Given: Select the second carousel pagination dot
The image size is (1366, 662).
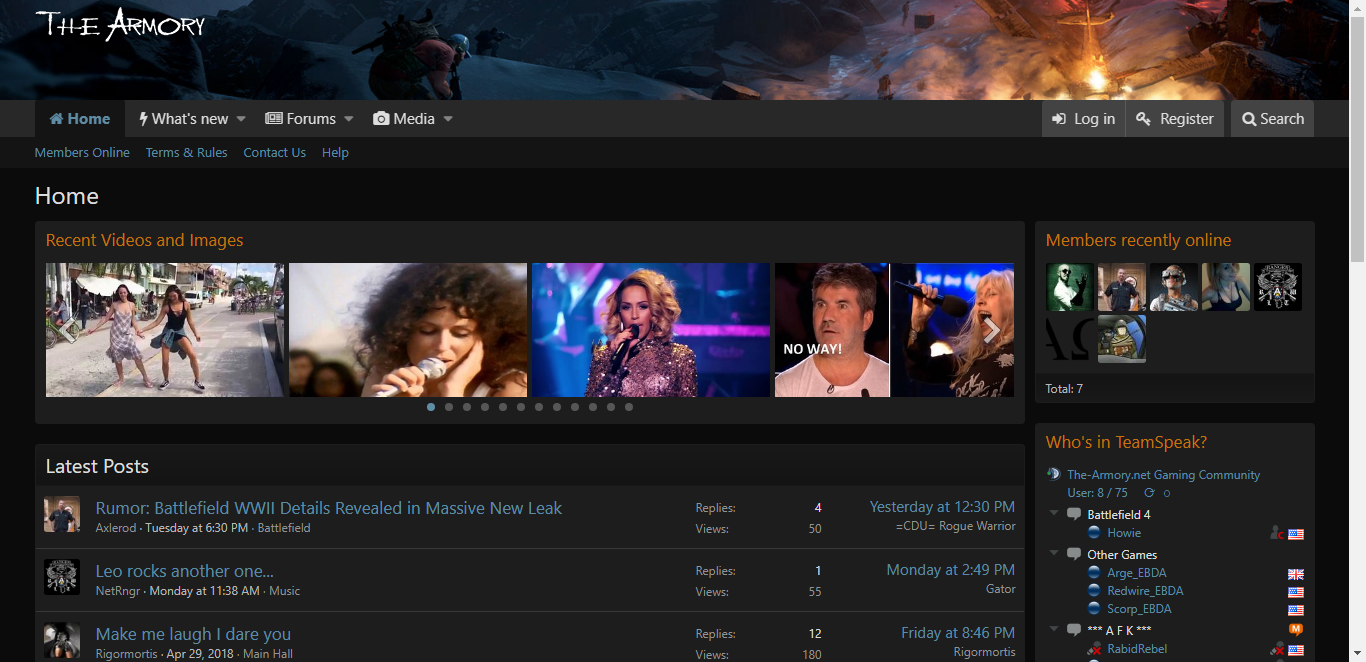Looking at the screenshot, I should 449,407.
